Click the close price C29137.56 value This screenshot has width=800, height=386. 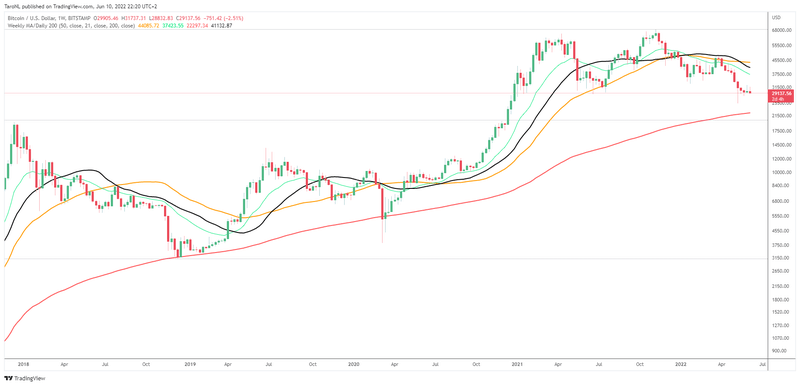(188, 18)
